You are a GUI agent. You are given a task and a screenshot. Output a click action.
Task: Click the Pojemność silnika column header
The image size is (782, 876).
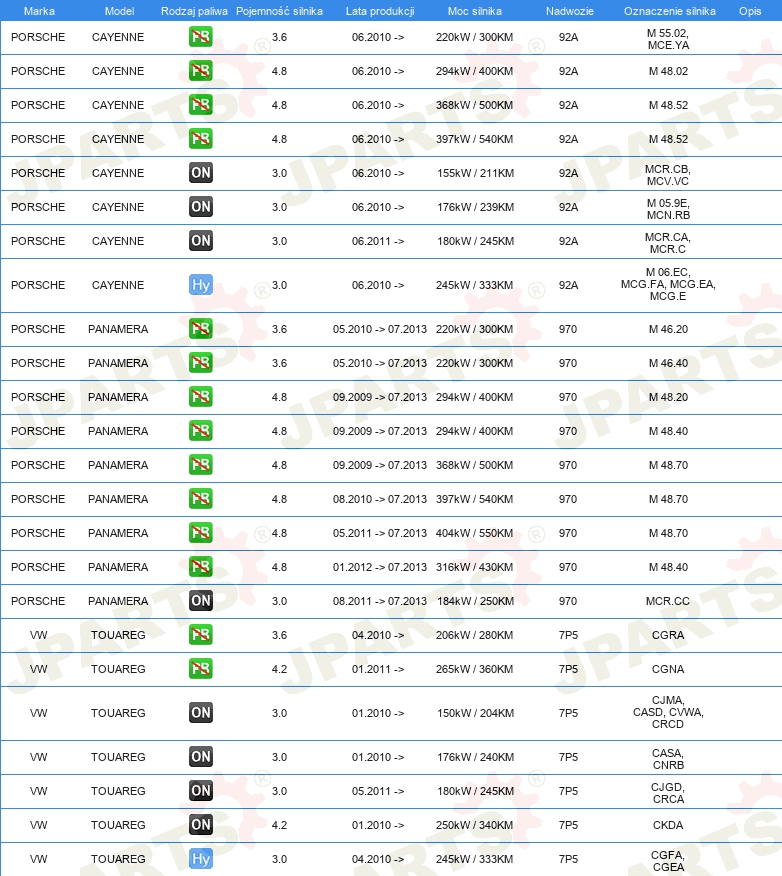279,11
